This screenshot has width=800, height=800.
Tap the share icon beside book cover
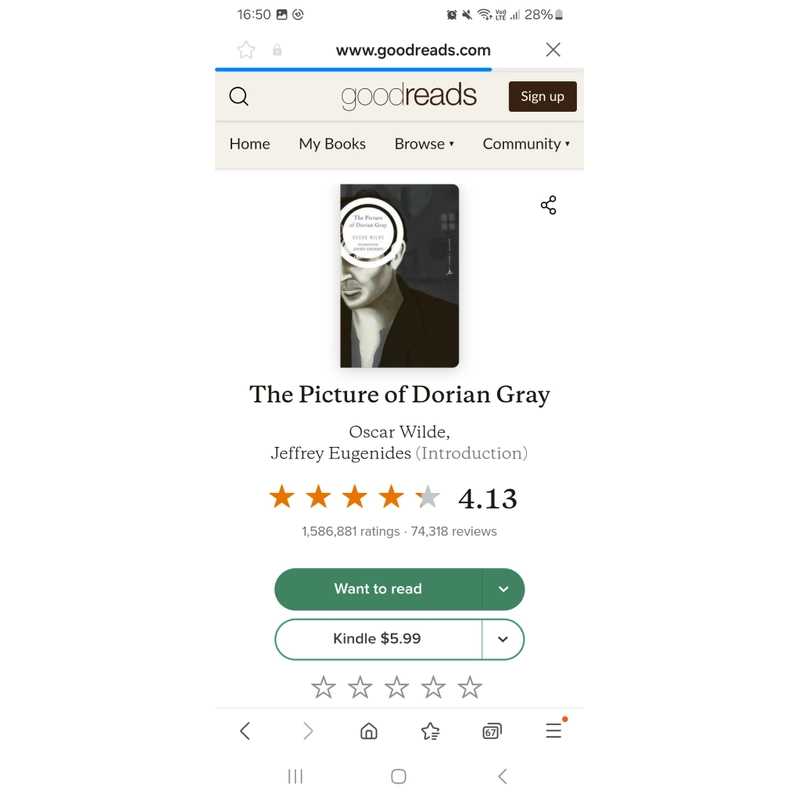coord(548,205)
